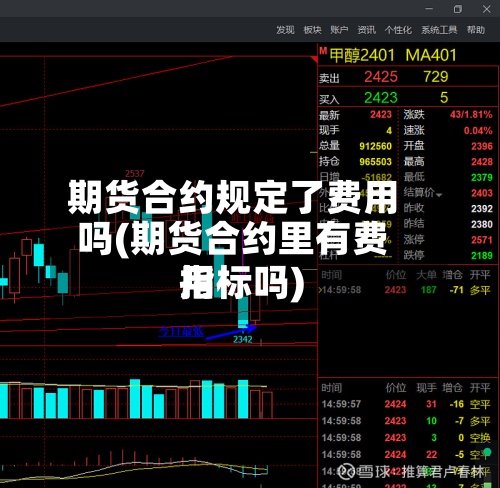This screenshot has width=500, height=488.
Task: Click the 昨收 value 2392
Action: (x=482, y=209)
